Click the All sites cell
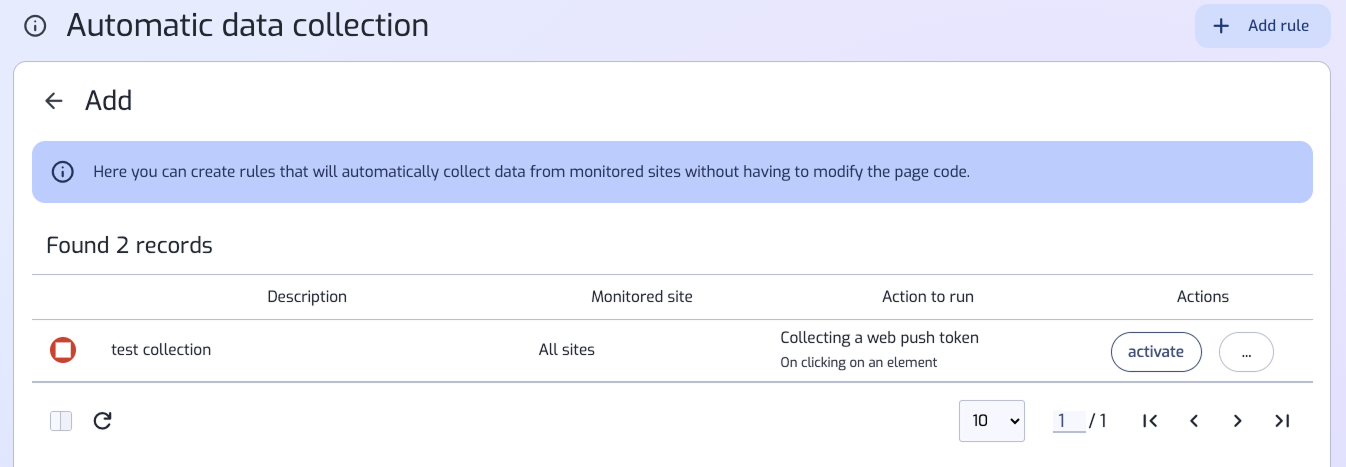 pyautogui.click(x=566, y=350)
